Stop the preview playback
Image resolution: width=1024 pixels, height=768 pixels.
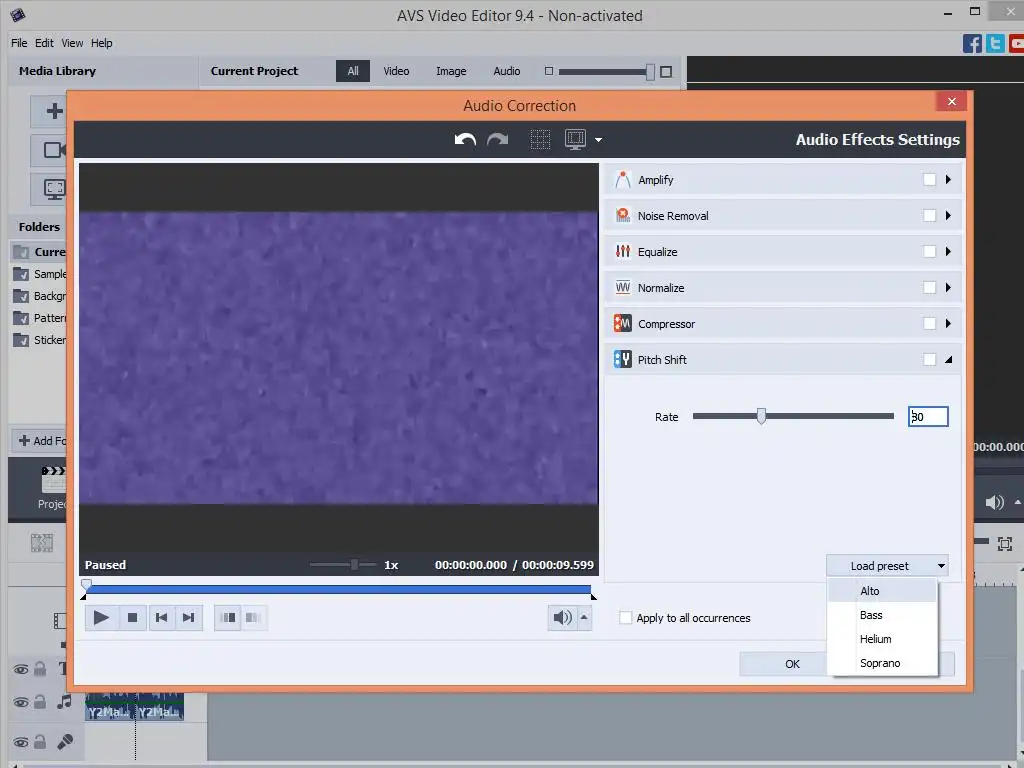(133, 618)
